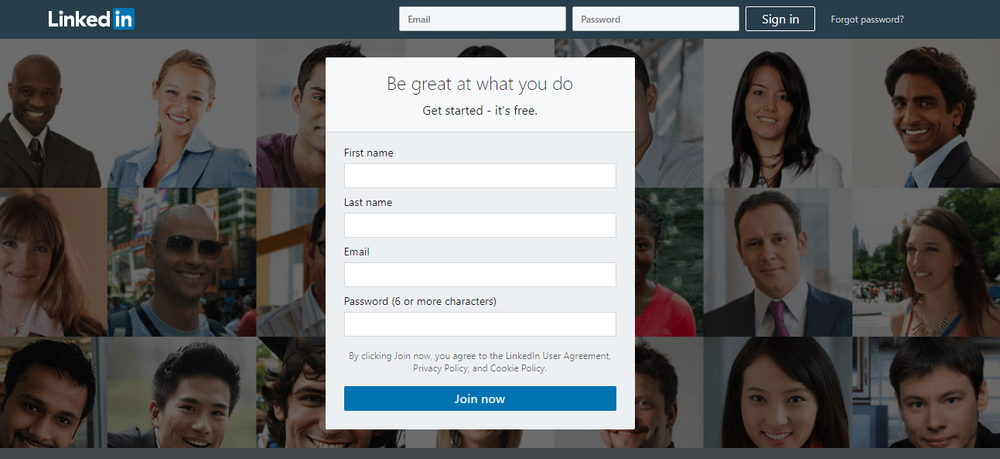Click the smiling man in suit photo at top left

51,115
